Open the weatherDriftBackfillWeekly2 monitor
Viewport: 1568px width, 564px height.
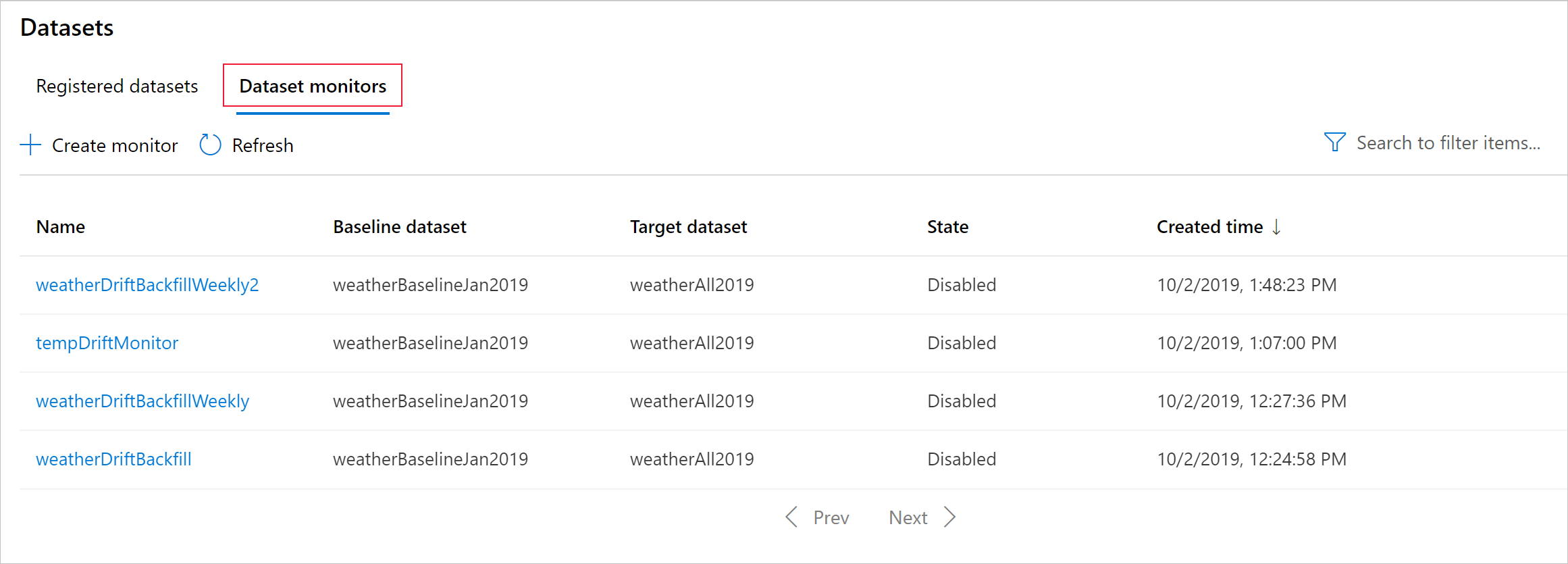click(147, 285)
